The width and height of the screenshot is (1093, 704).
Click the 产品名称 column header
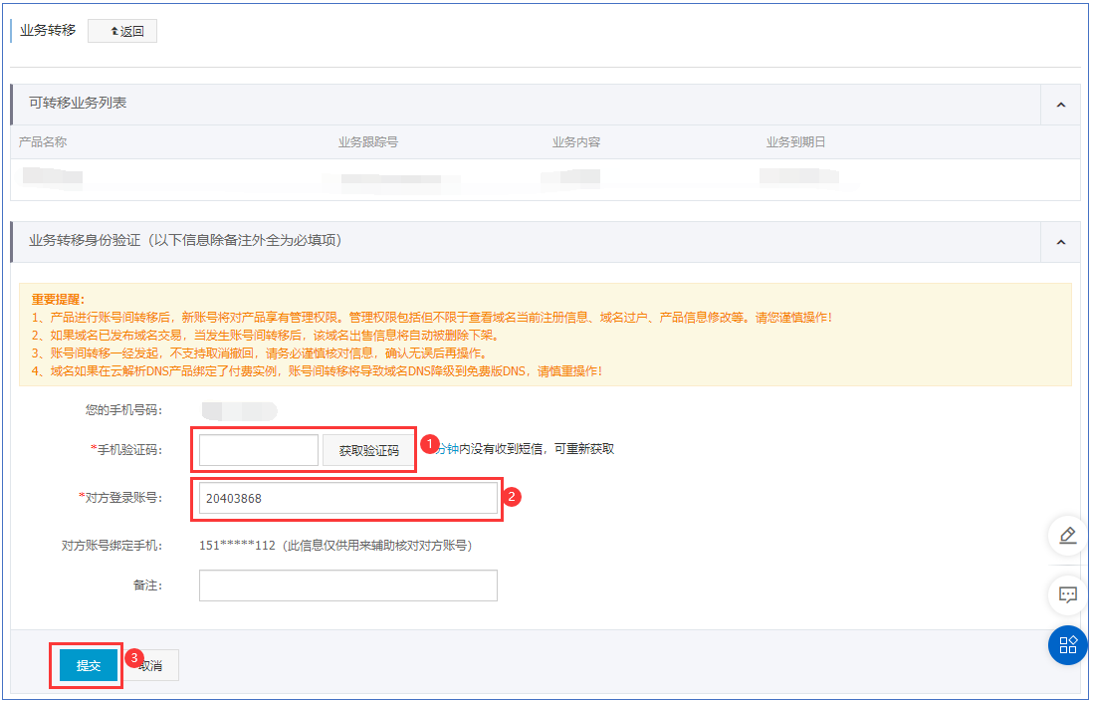pyautogui.click(x=43, y=142)
